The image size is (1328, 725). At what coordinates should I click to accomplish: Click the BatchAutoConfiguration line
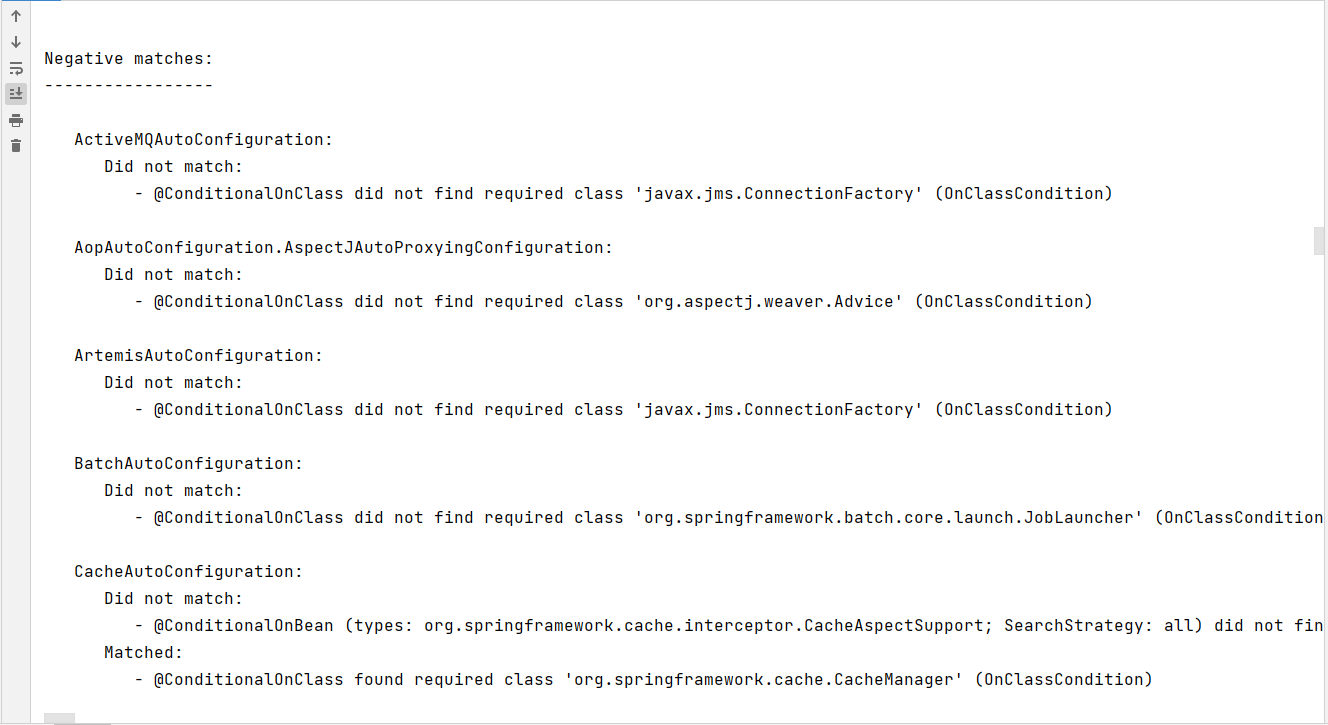point(188,464)
